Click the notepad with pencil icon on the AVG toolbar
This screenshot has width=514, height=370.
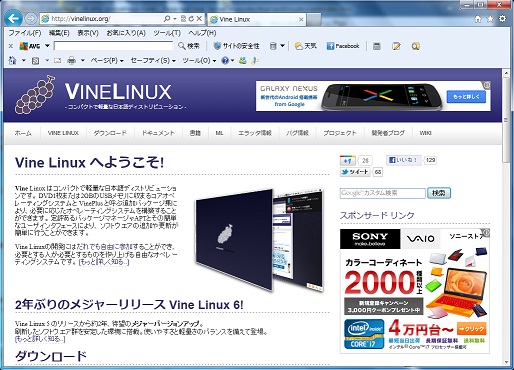(x=396, y=46)
